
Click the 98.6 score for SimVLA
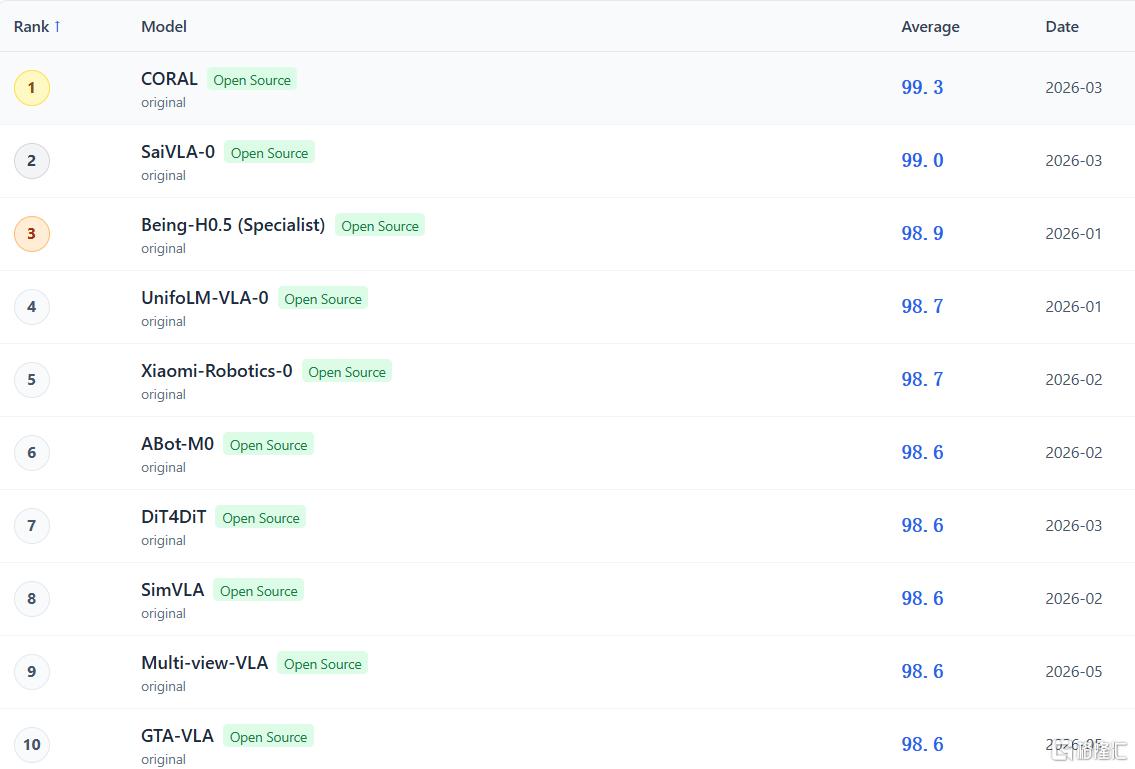[x=922, y=599]
